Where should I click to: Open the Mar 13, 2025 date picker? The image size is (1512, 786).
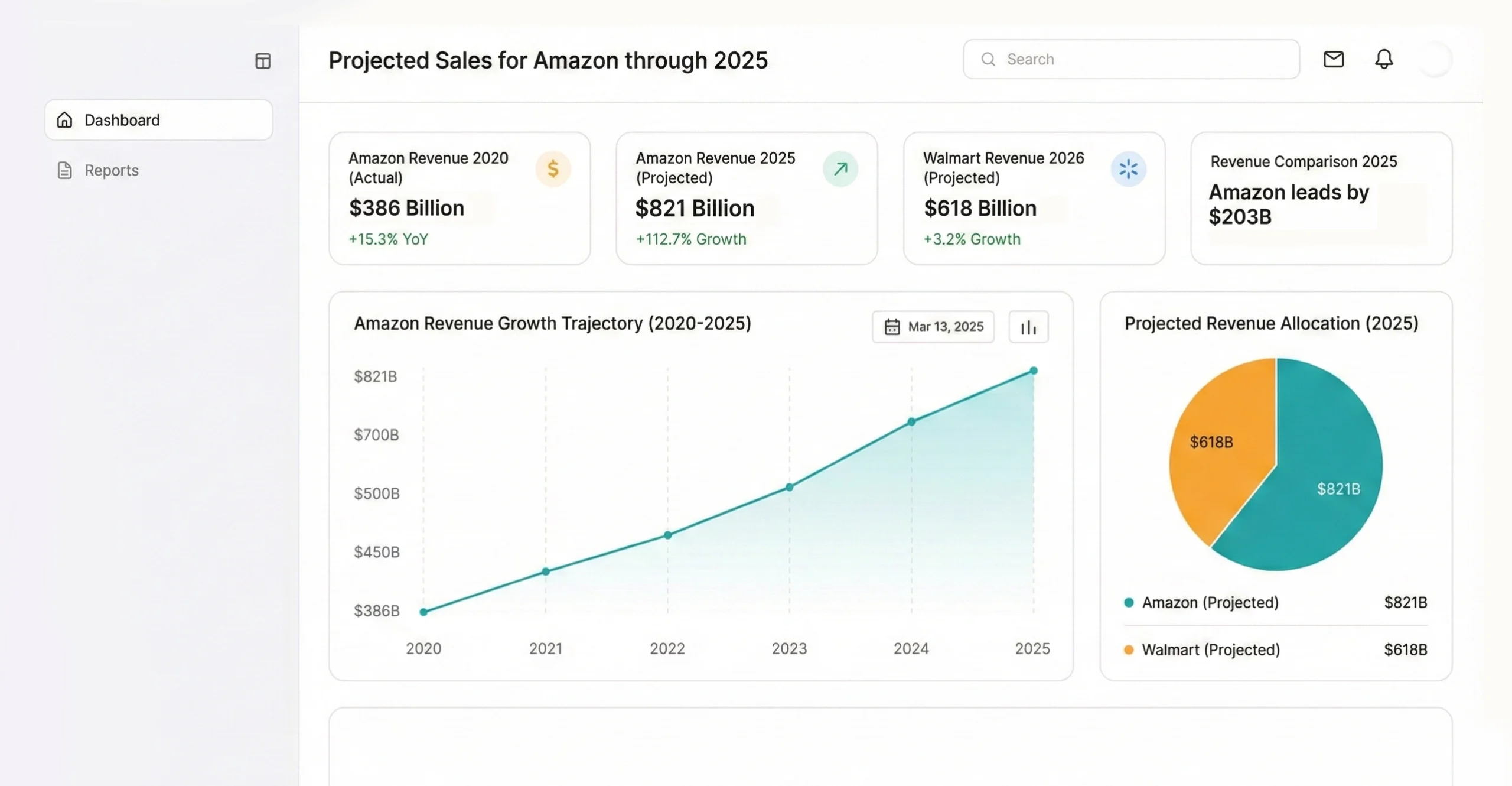click(x=933, y=326)
